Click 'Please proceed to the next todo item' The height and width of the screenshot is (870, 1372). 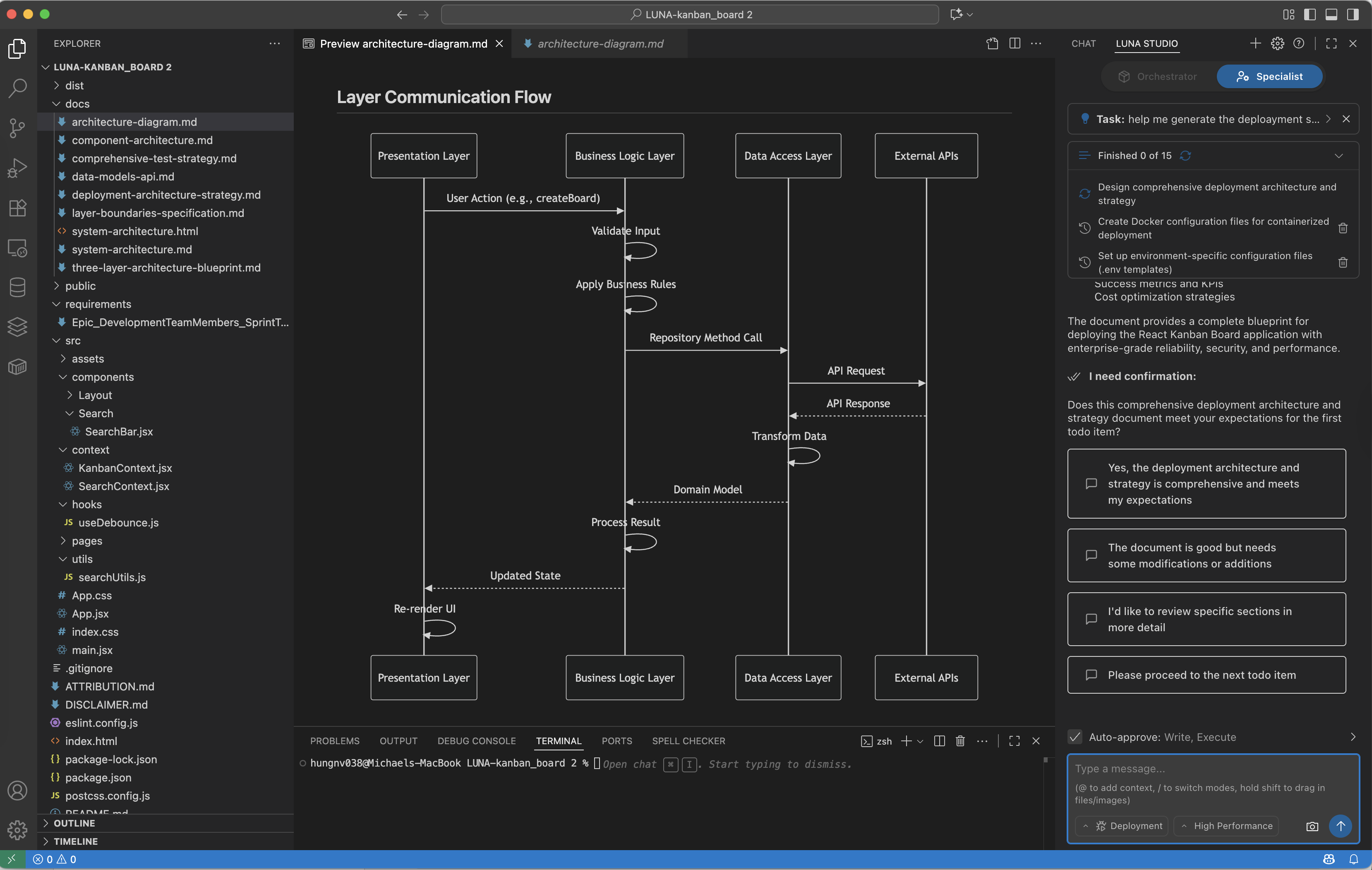click(1206, 675)
